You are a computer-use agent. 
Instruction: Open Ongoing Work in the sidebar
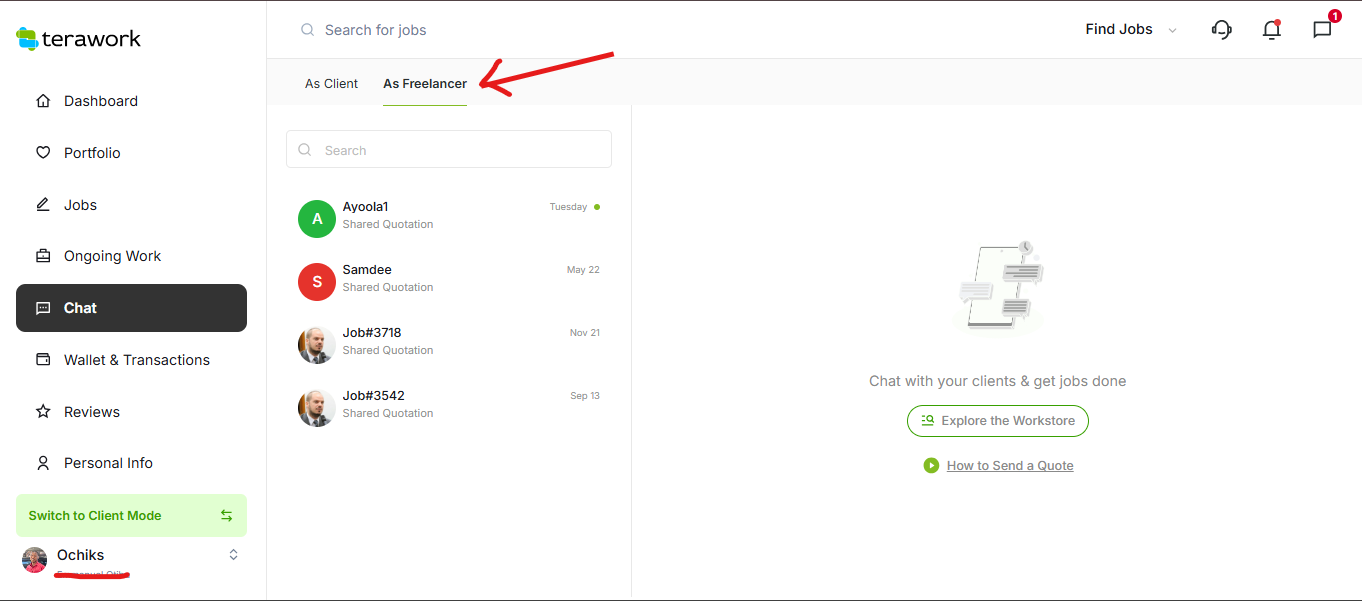coord(112,256)
